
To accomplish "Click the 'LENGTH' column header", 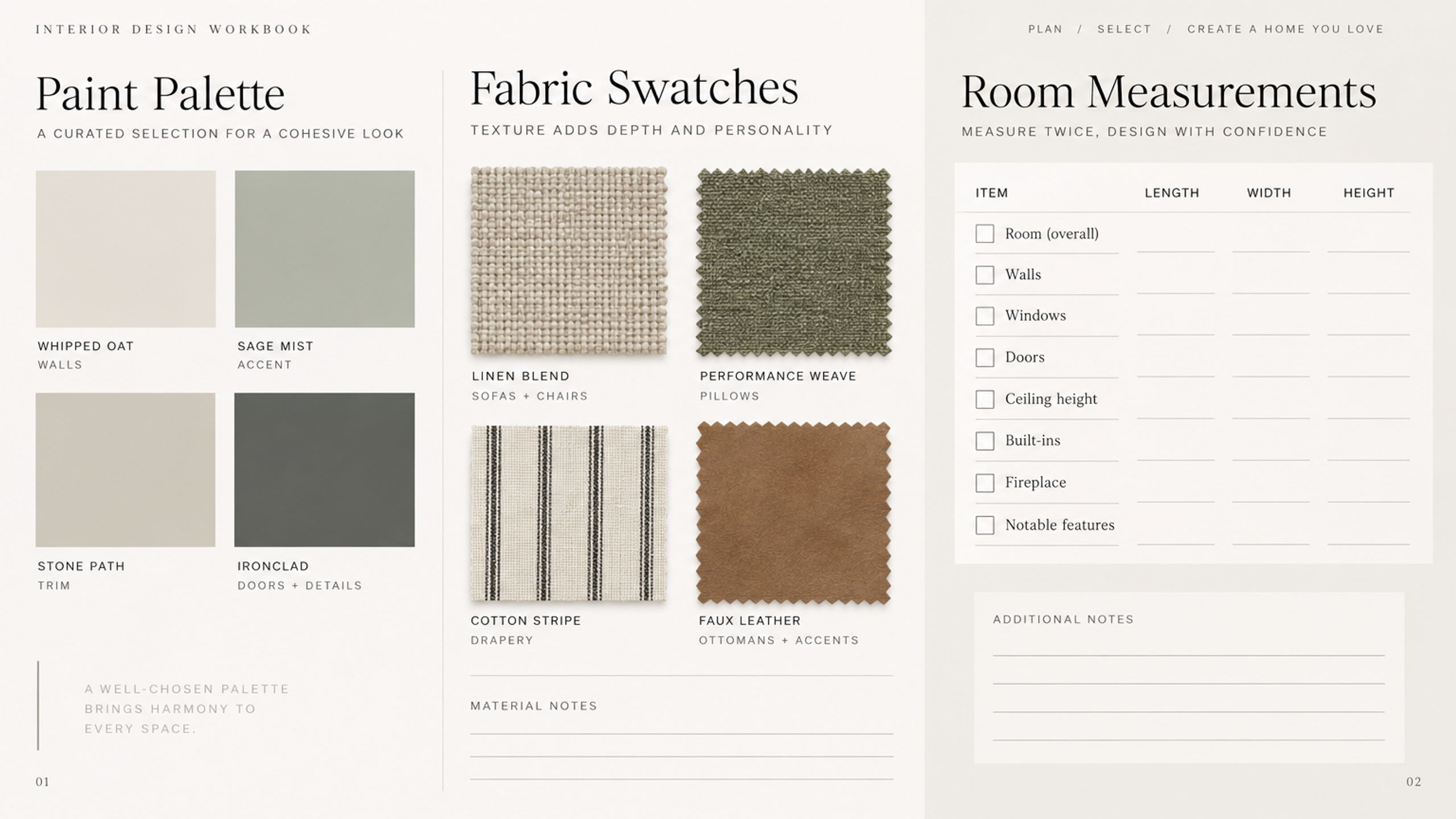I will [x=1172, y=193].
